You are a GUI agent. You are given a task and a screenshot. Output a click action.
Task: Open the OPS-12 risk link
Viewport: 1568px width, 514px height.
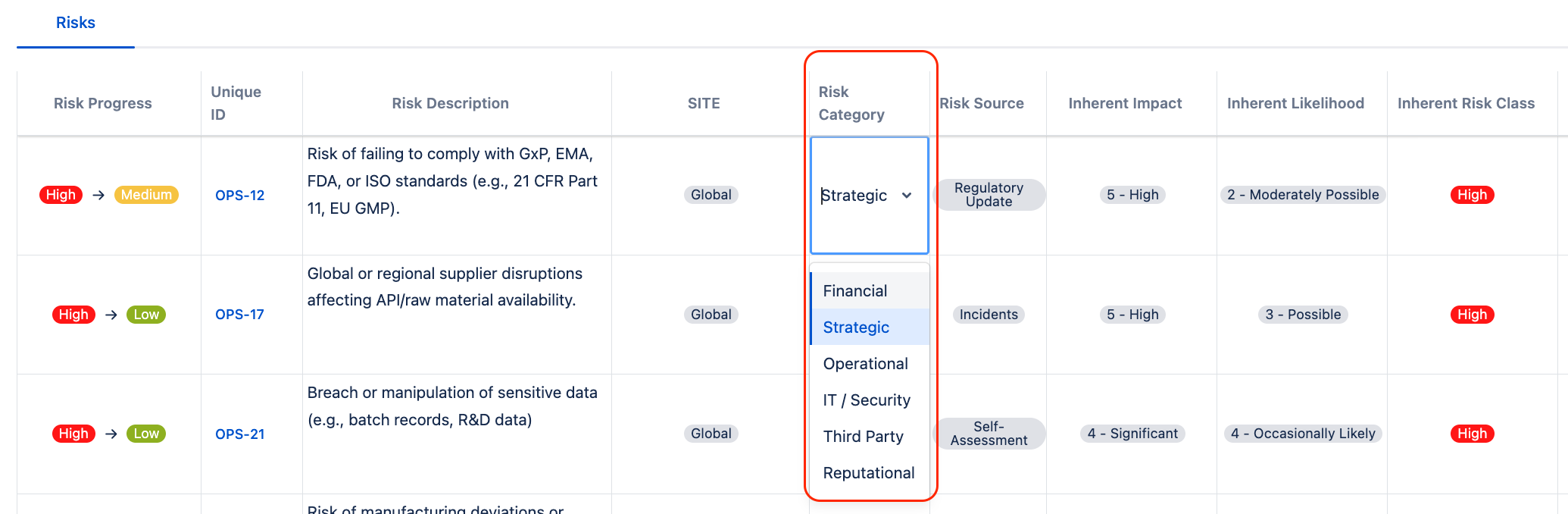pyautogui.click(x=239, y=196)
